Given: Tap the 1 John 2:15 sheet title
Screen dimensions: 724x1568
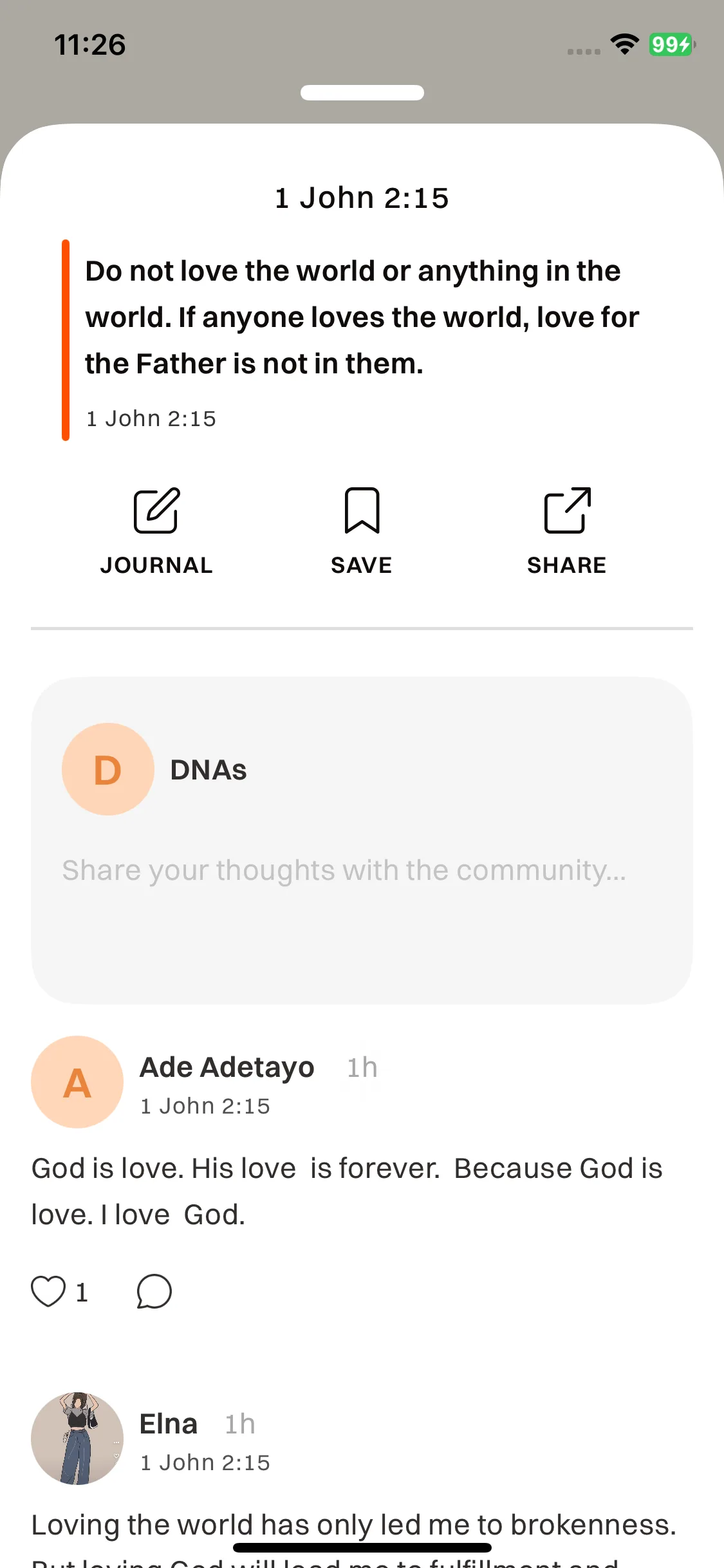Looking at the screenshot, I should pos(362,198).
